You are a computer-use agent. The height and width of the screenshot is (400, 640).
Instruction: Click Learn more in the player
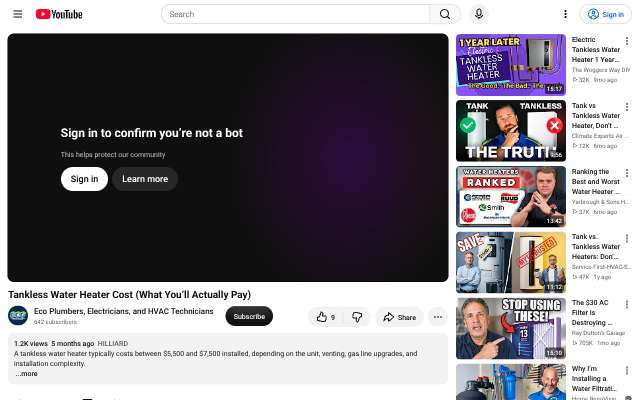(x=145, y=179)
